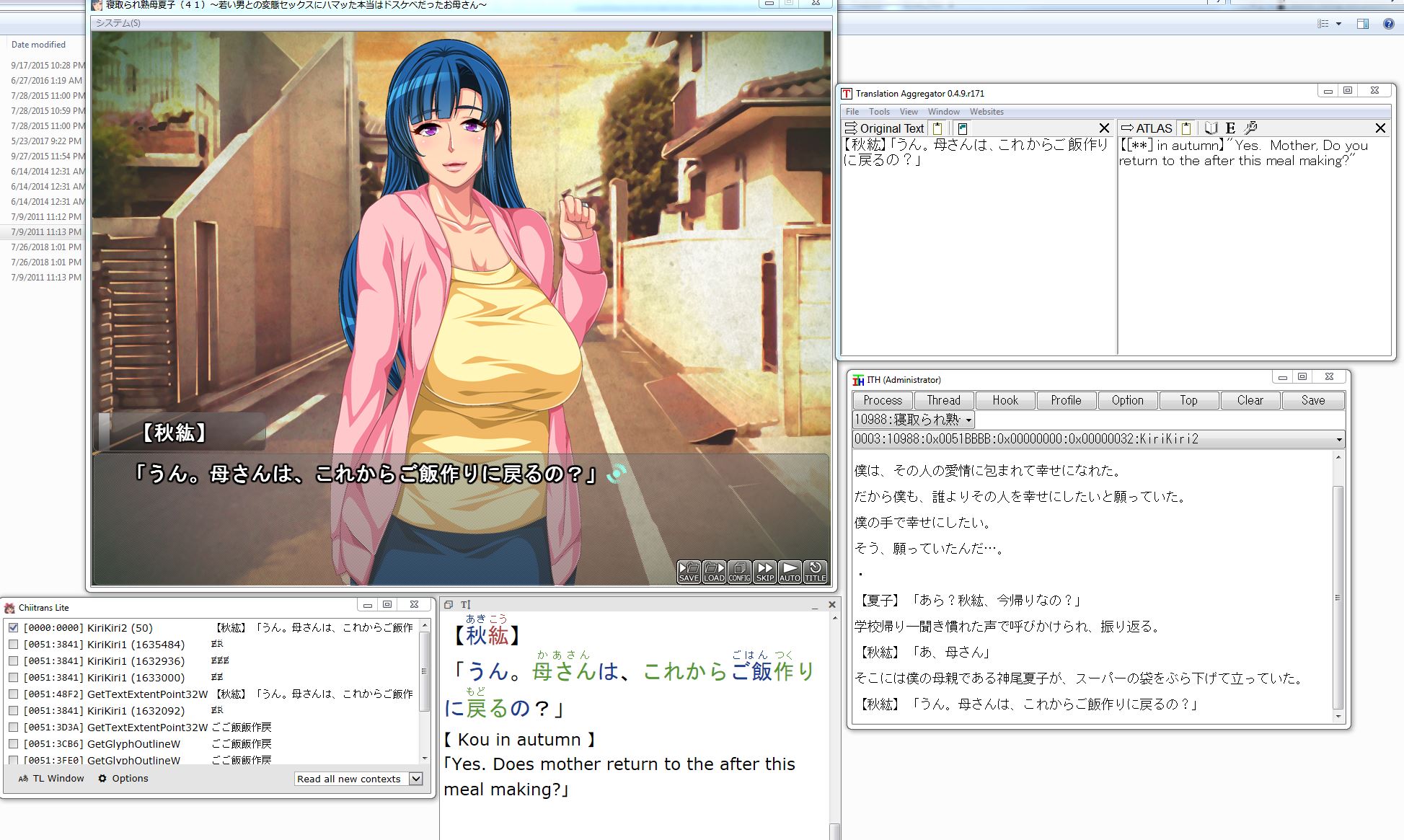This screenshot has width=1404, height=840.
Task: Click the Option button in ITH
Action: point(1127,400)
